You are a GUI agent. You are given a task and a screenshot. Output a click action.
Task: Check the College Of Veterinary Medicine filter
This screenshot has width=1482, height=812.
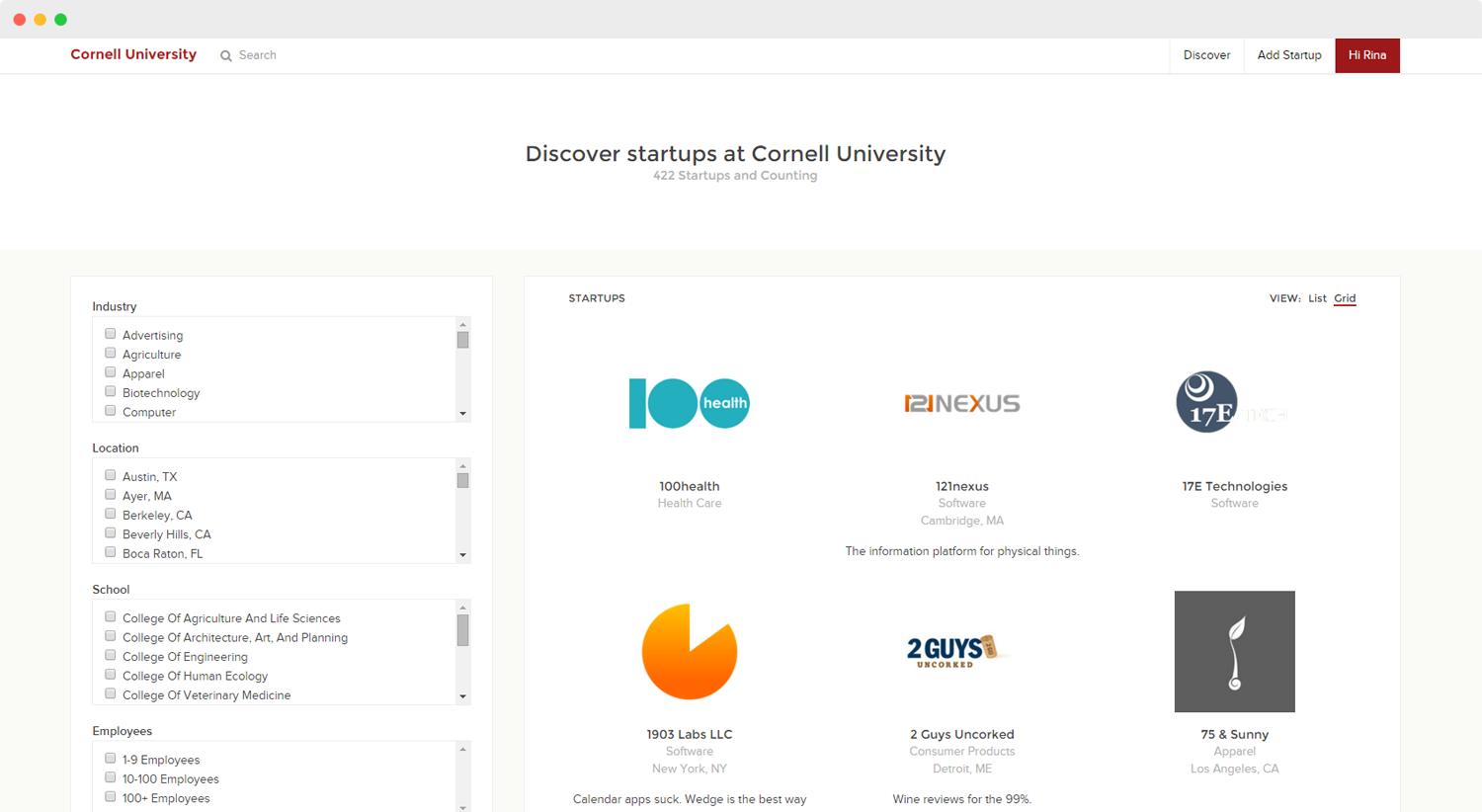click(x=111, y=693)
